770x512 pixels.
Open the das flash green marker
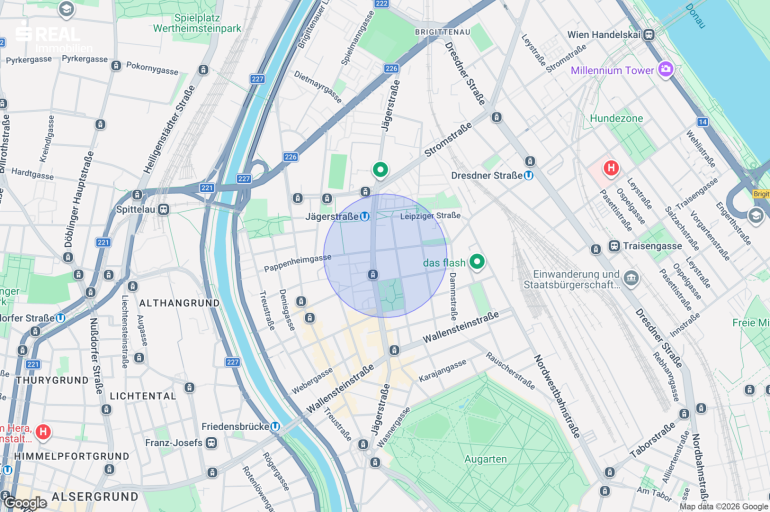[x=476, y=262]
